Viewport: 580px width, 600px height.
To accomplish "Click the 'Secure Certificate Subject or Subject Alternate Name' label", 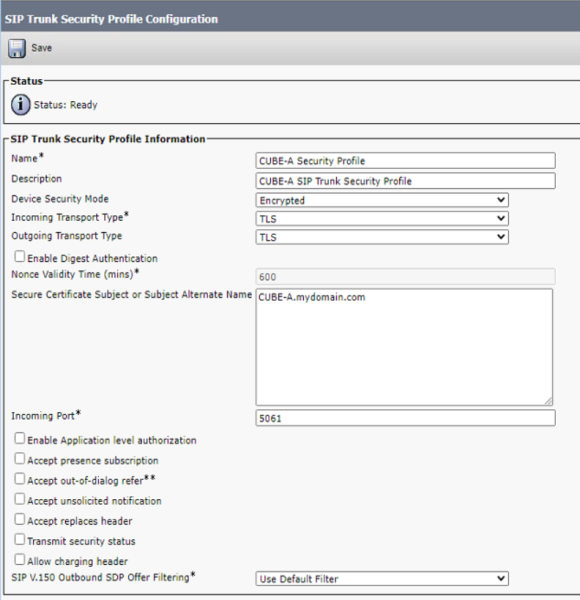I will tap(132, 294).
